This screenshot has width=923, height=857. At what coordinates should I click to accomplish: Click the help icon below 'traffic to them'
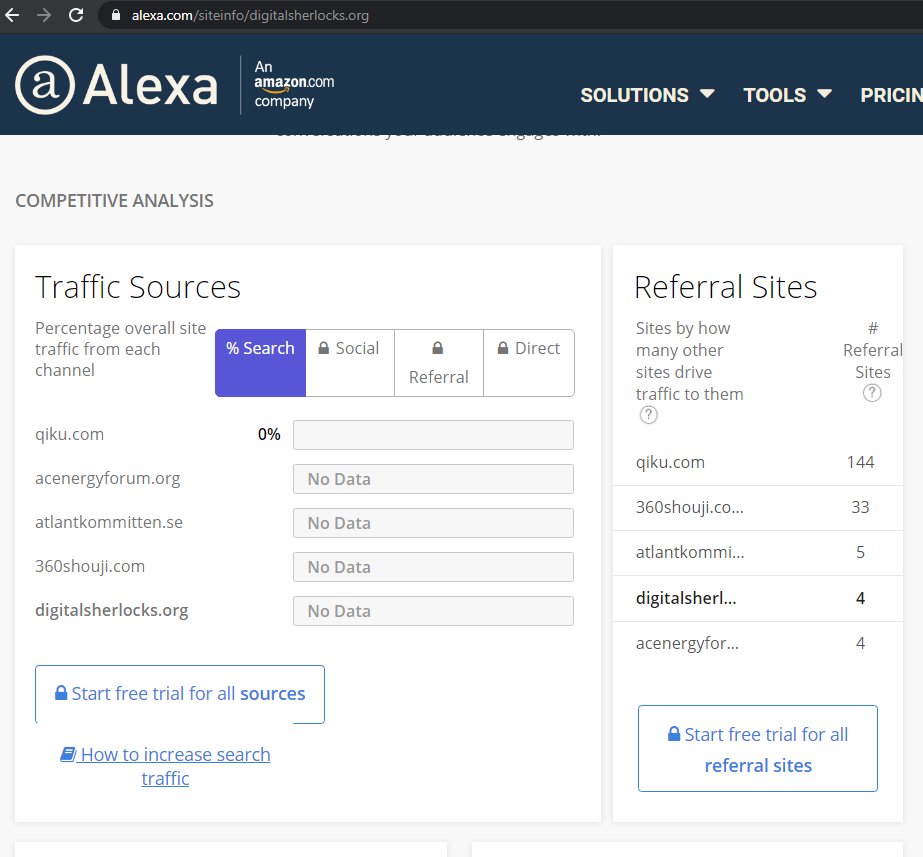point(648,415)
